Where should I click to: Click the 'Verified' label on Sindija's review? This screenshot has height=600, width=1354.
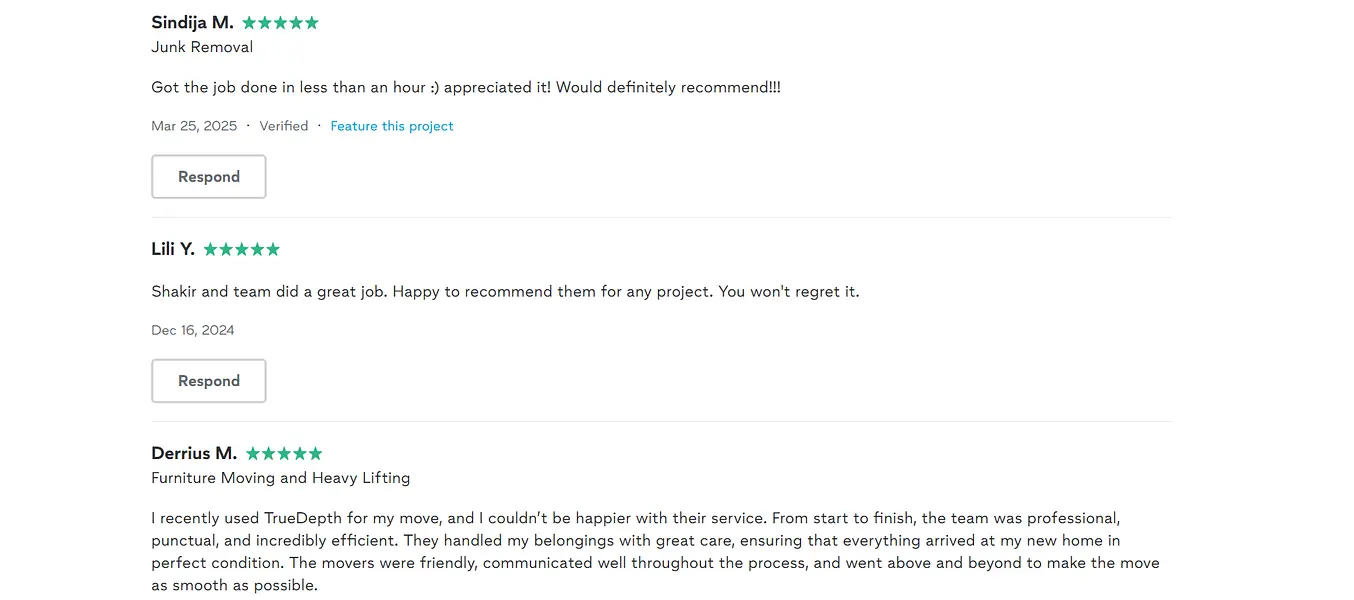[x=284, y=126]
